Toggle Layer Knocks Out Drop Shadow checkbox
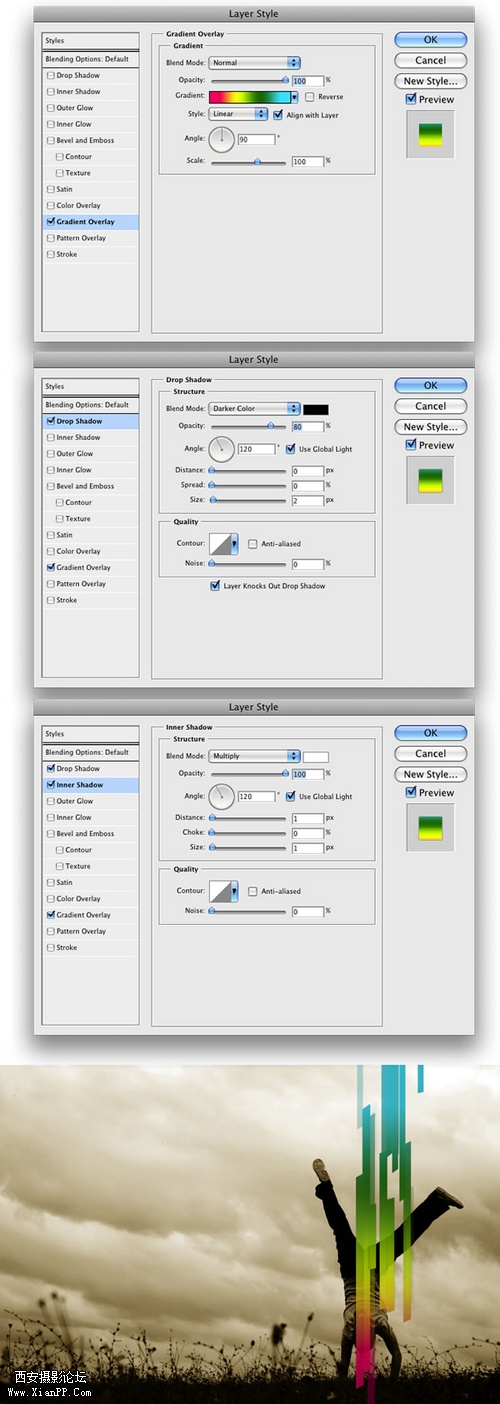Screen dimensions: 500x1404 coord(215,586)
